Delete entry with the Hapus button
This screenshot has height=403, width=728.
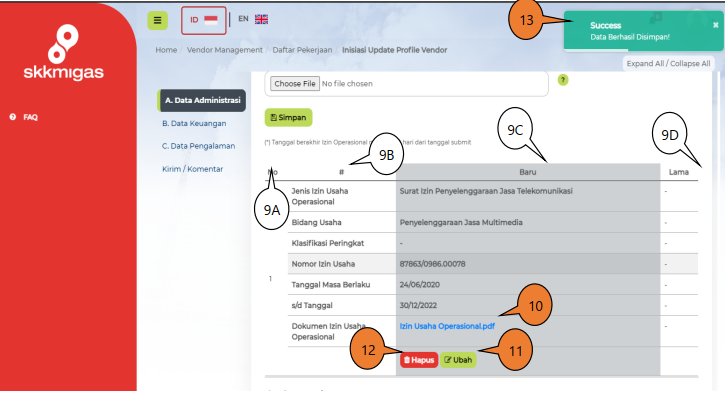[x=419, y=360]
